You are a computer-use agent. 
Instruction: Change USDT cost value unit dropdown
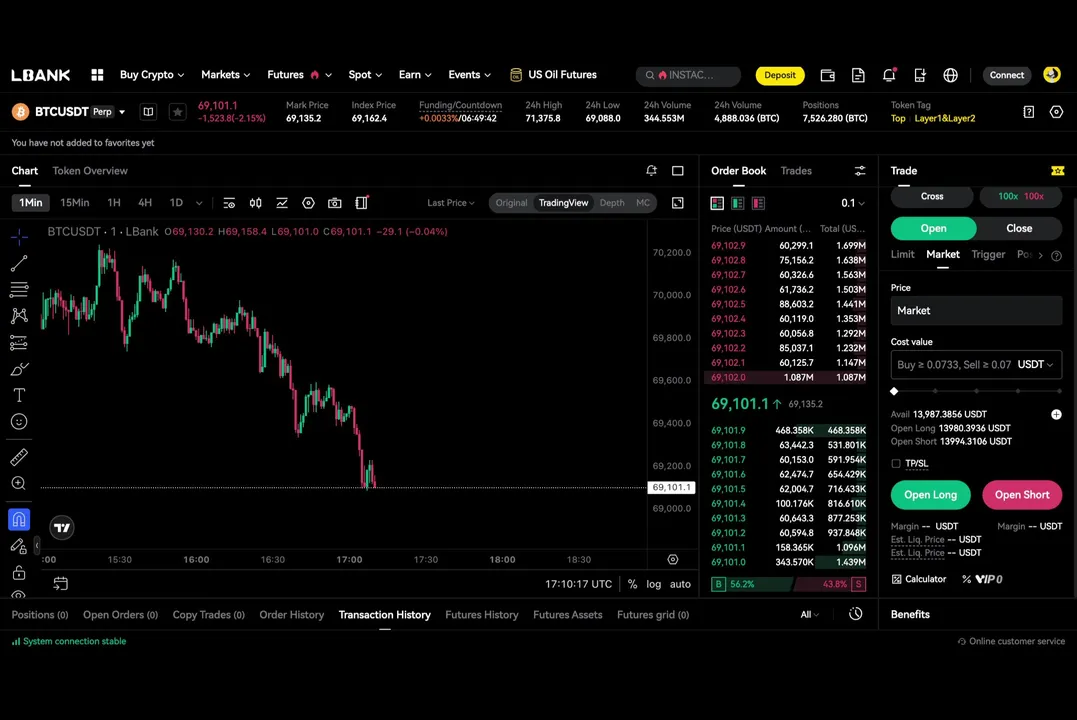pos(1035,365)
